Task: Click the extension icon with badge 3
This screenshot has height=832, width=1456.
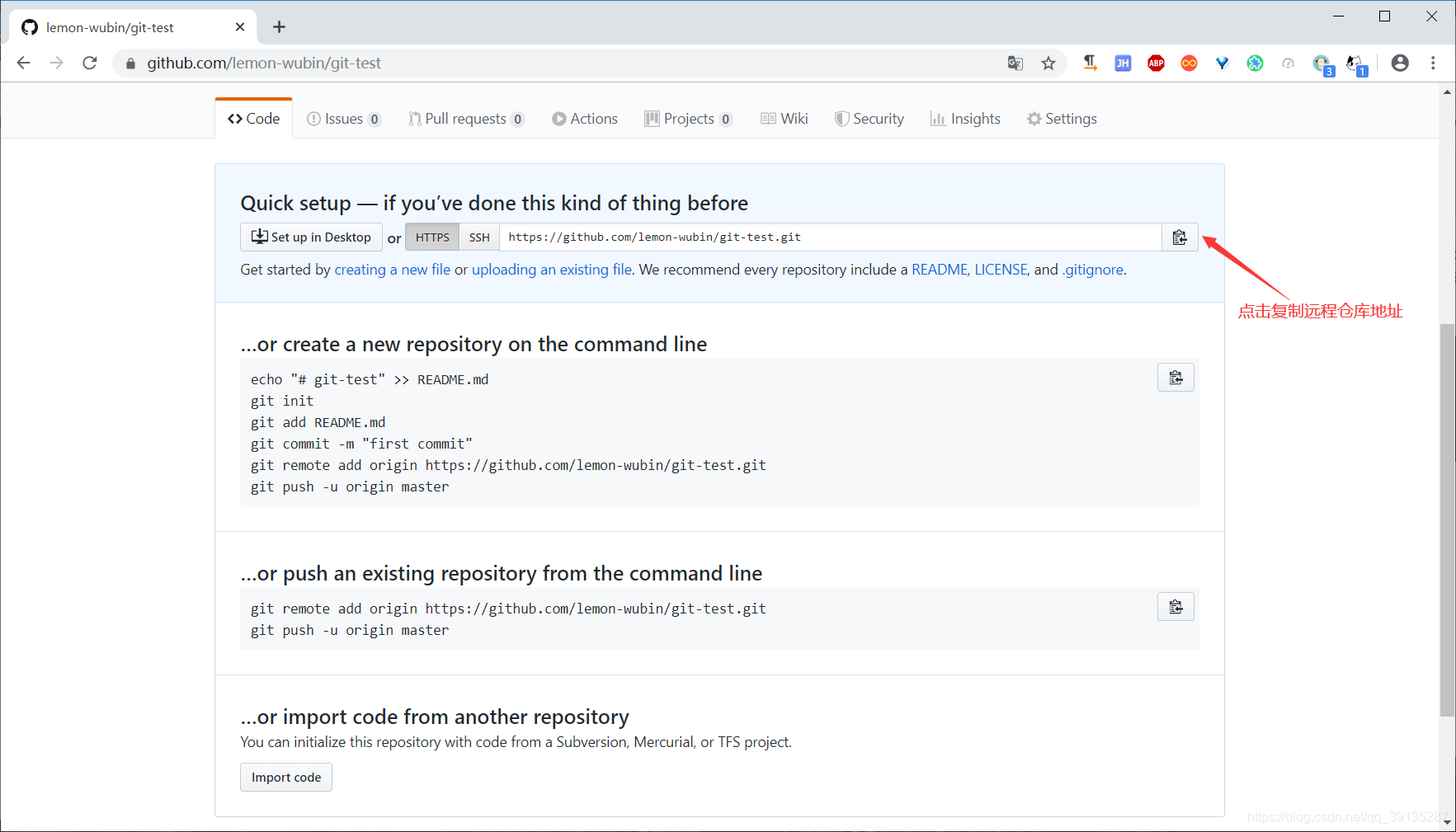Action: pyautogui.click(x=1322, y=64)
